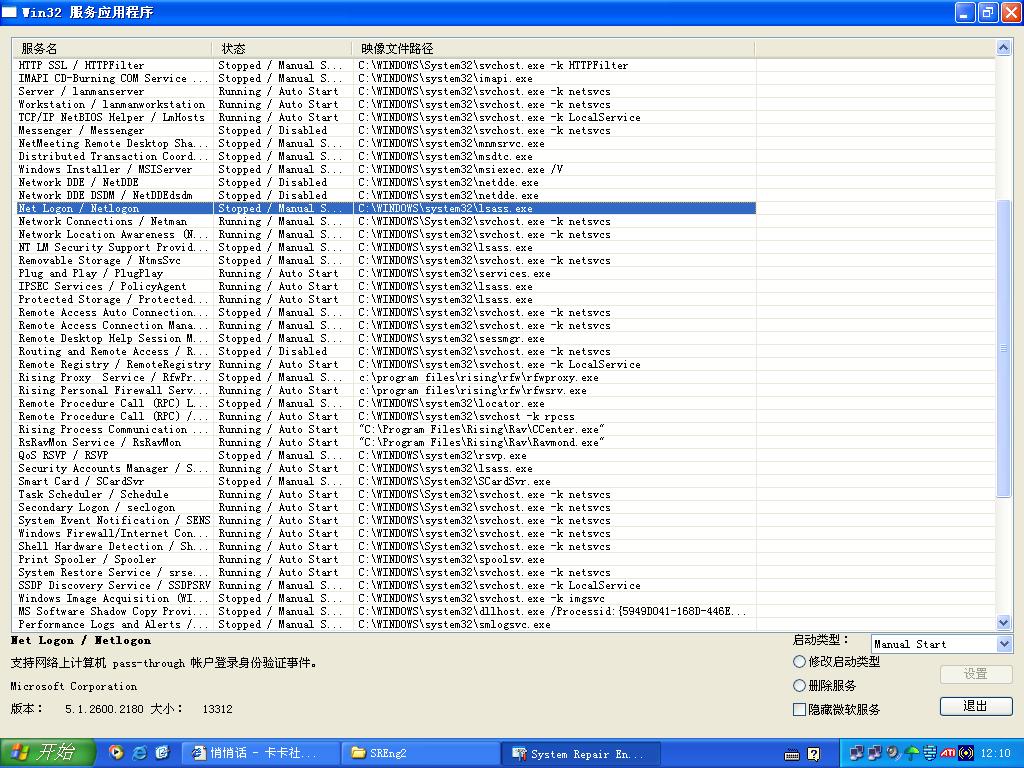Image resolution: width=1024 pixels, height=768 pixels.
Task: Select the Performance Logs and Alerts row
Action: click(x=385, y=624)
